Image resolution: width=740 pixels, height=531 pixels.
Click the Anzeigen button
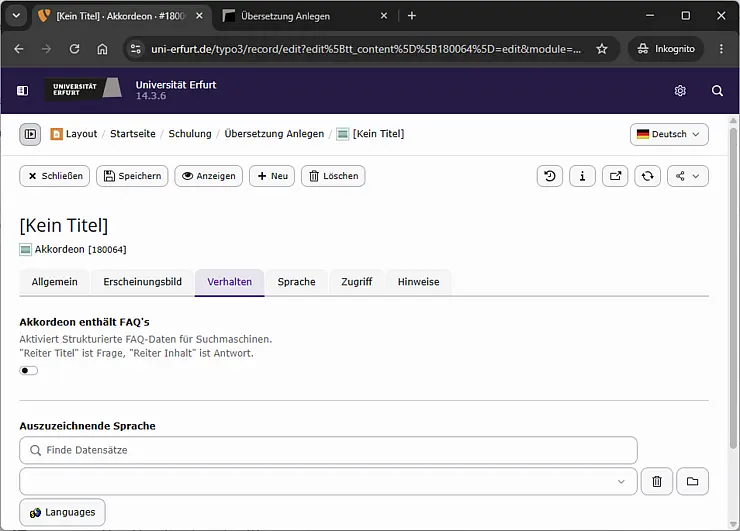point(209,176)
